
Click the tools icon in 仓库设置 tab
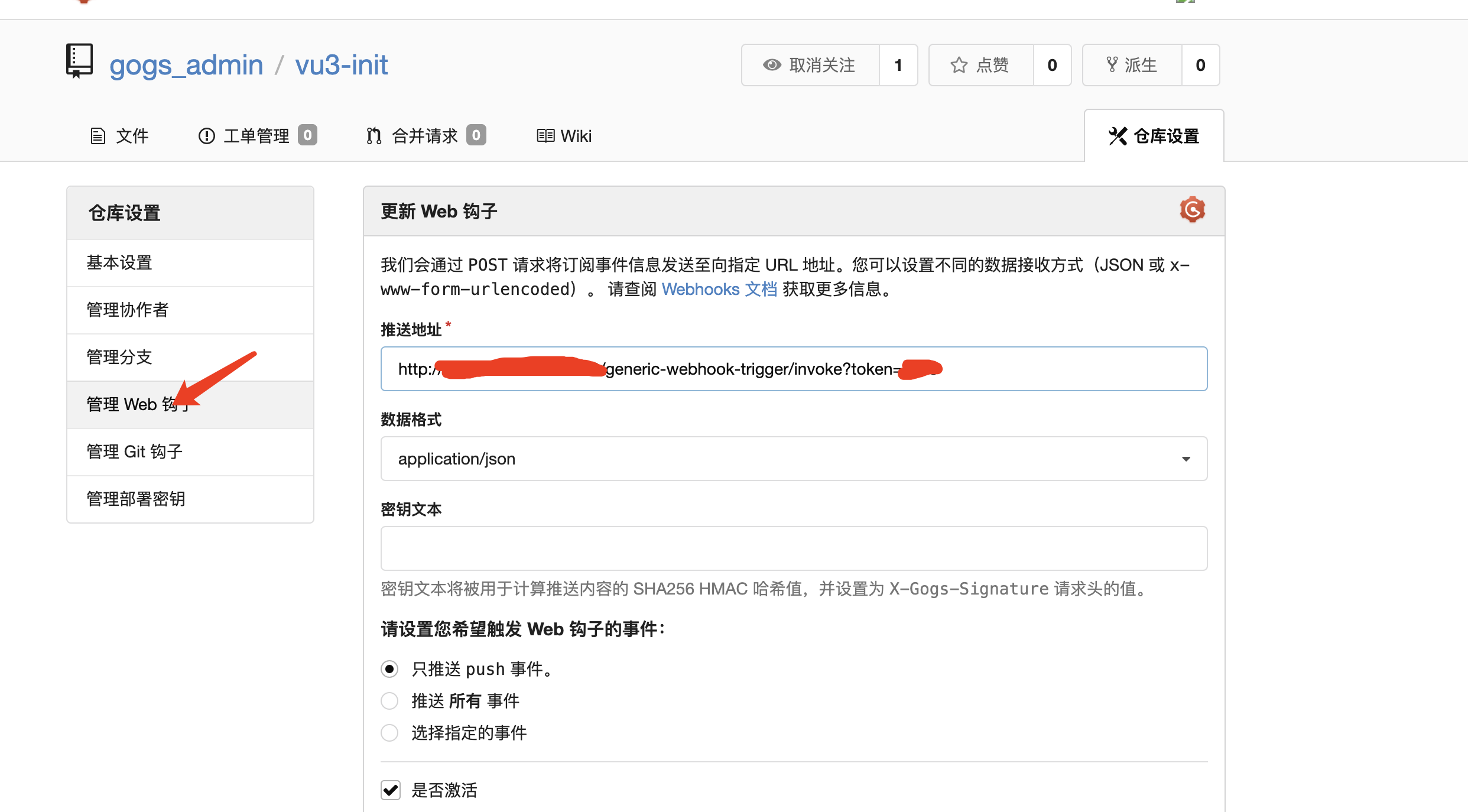point(1118,136)
